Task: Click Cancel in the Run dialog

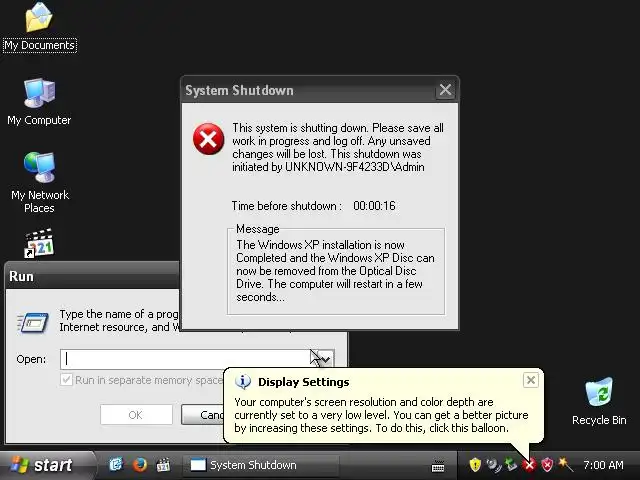Action: (x=203, y=415)
